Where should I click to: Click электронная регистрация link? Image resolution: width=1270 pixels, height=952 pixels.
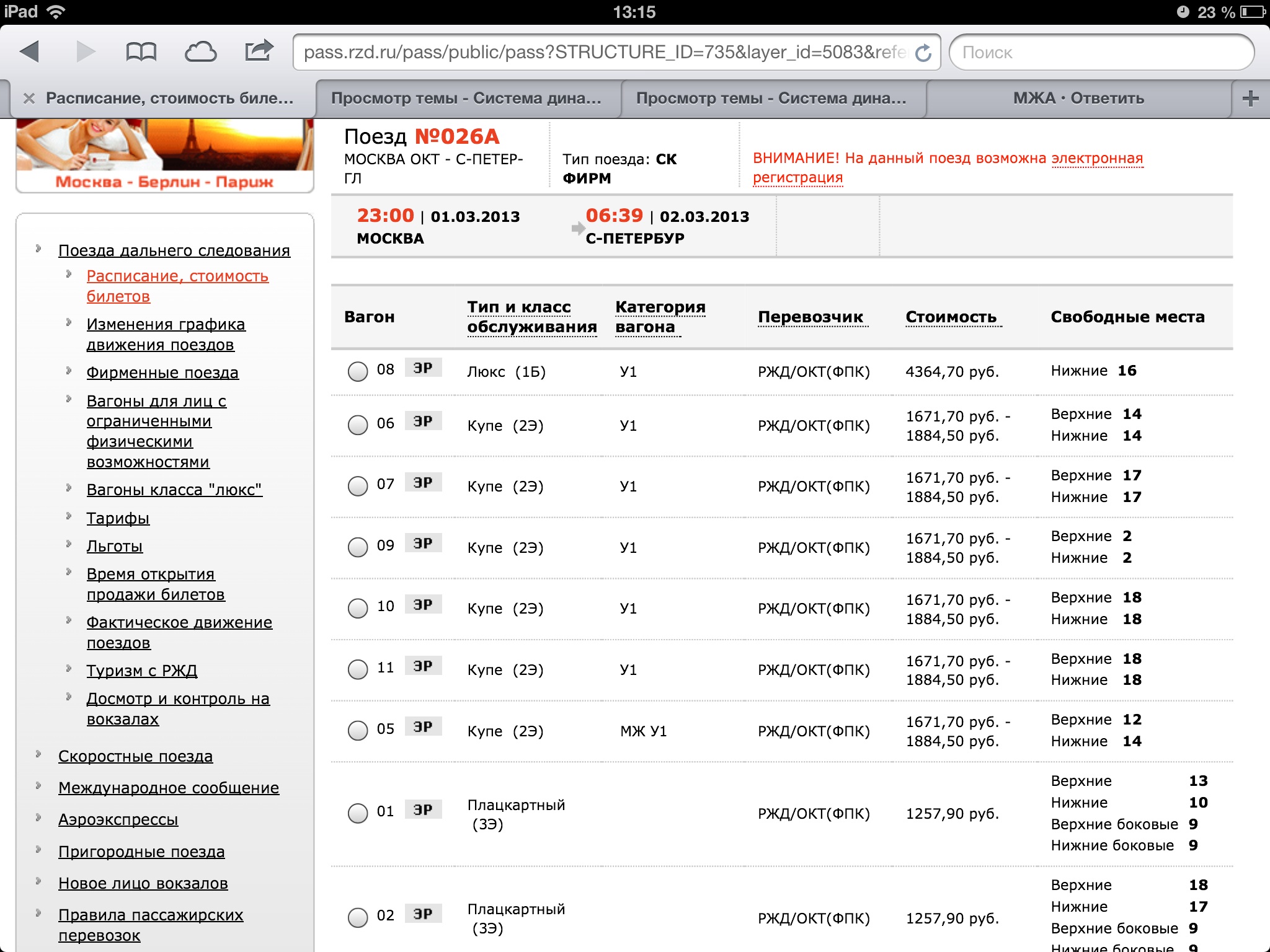point(1096,159)
